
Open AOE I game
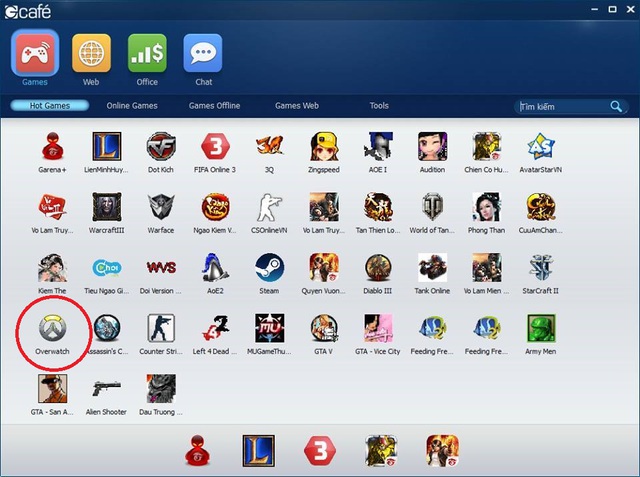378,153
